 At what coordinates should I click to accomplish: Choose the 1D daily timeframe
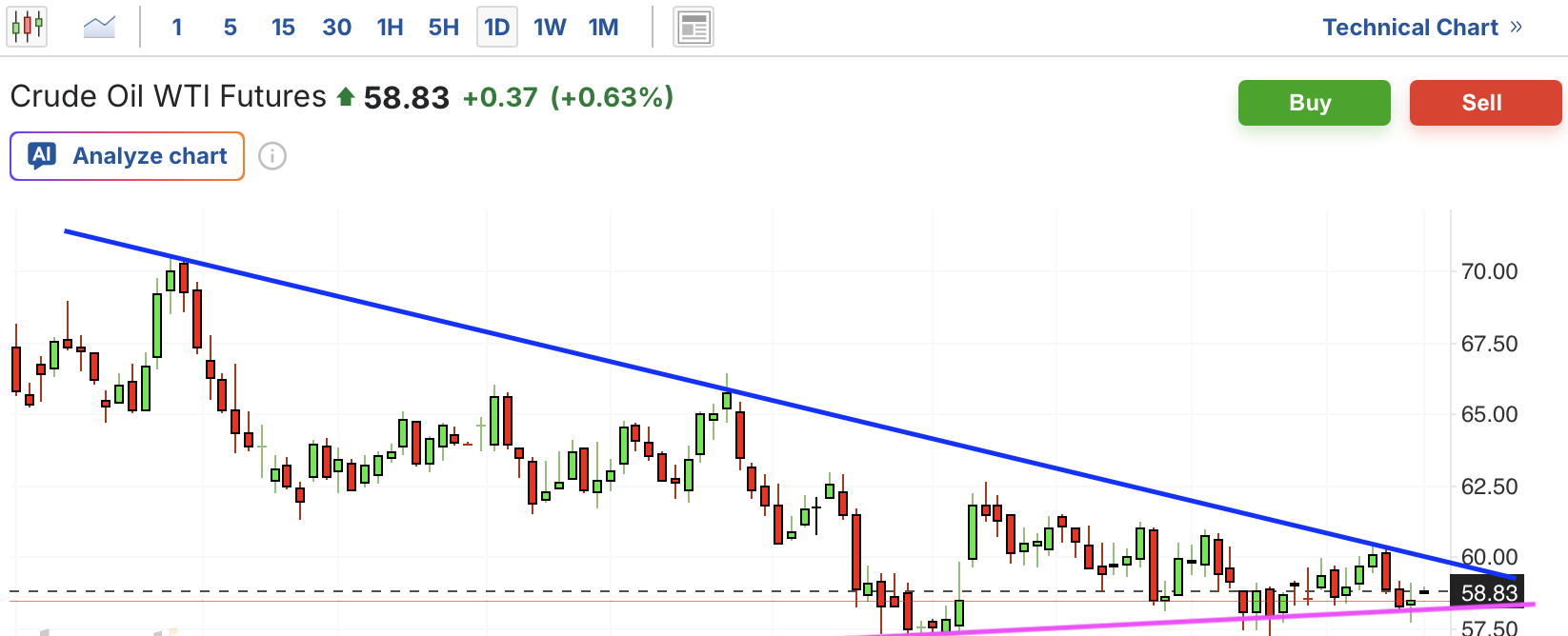pos(497,28)
